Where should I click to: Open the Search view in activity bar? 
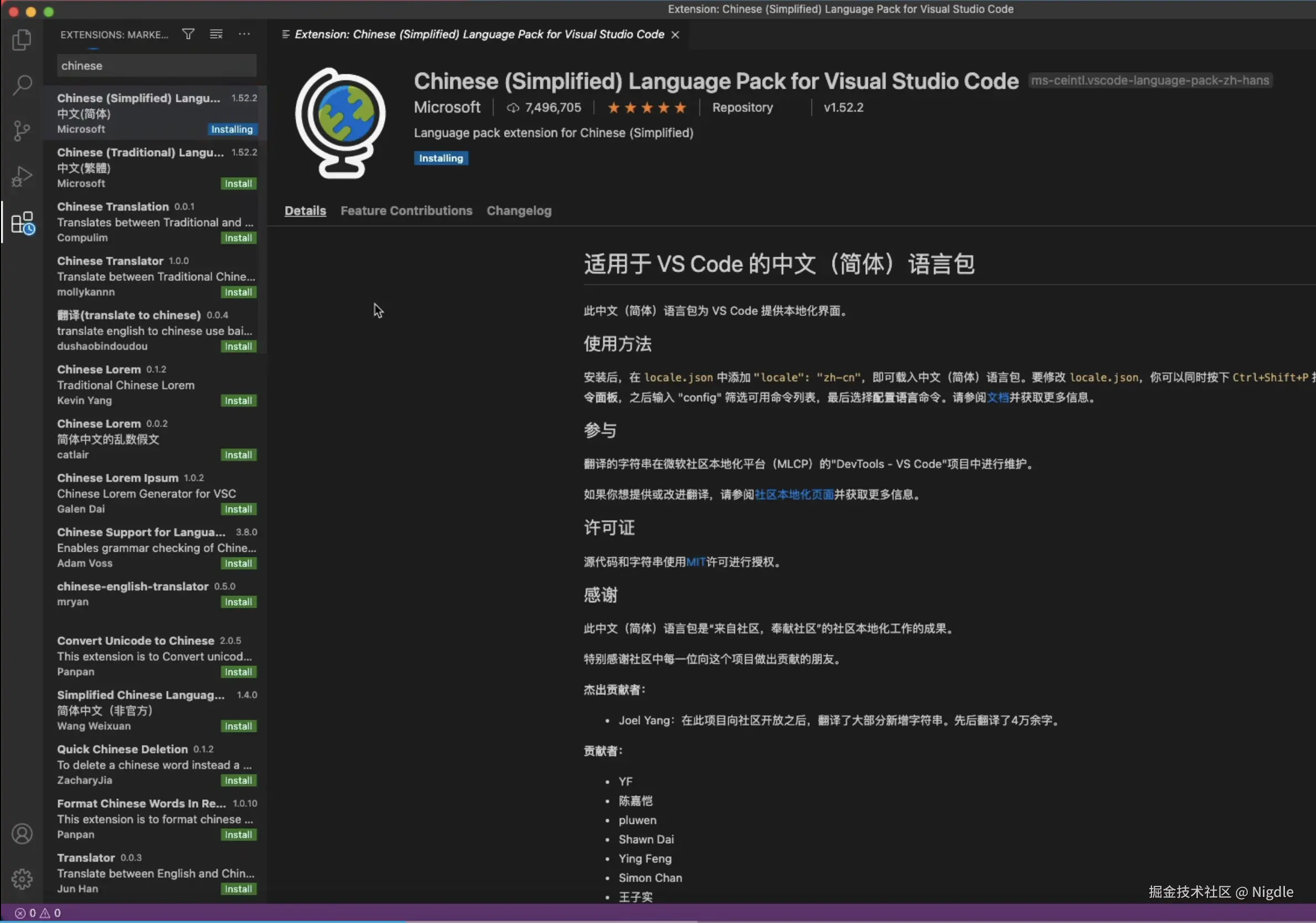coord(22,85)
